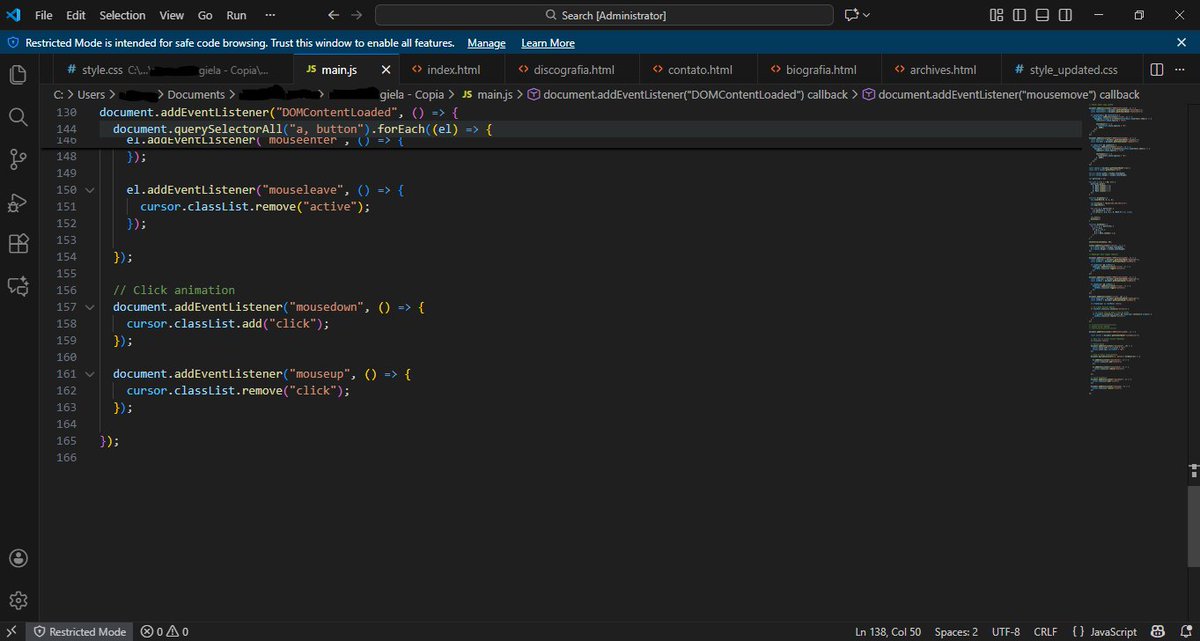Screen dimensions: 1200x641
Task: Open the Go menu
Action: pyautogui.click(x=205, y=15)
